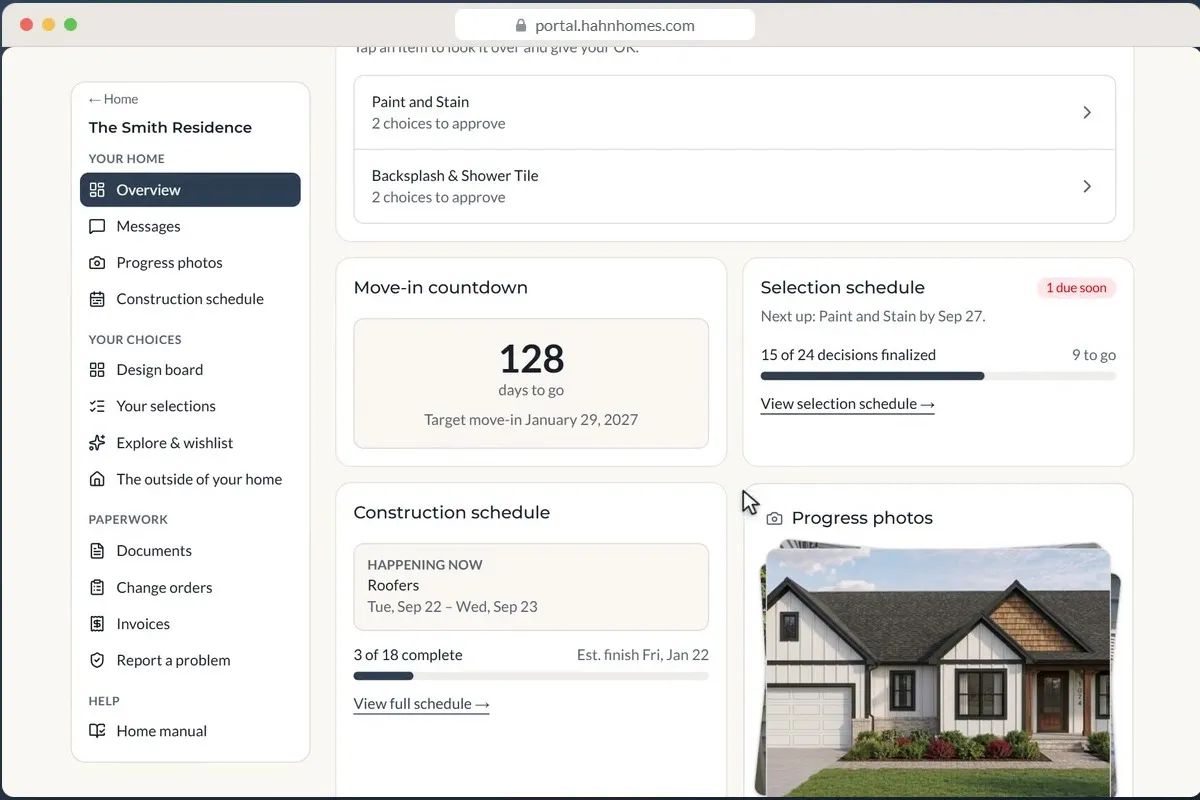Expand the Paint and Stain row chevron
The image size is (1200, 800).
(x=1087, y=113)
